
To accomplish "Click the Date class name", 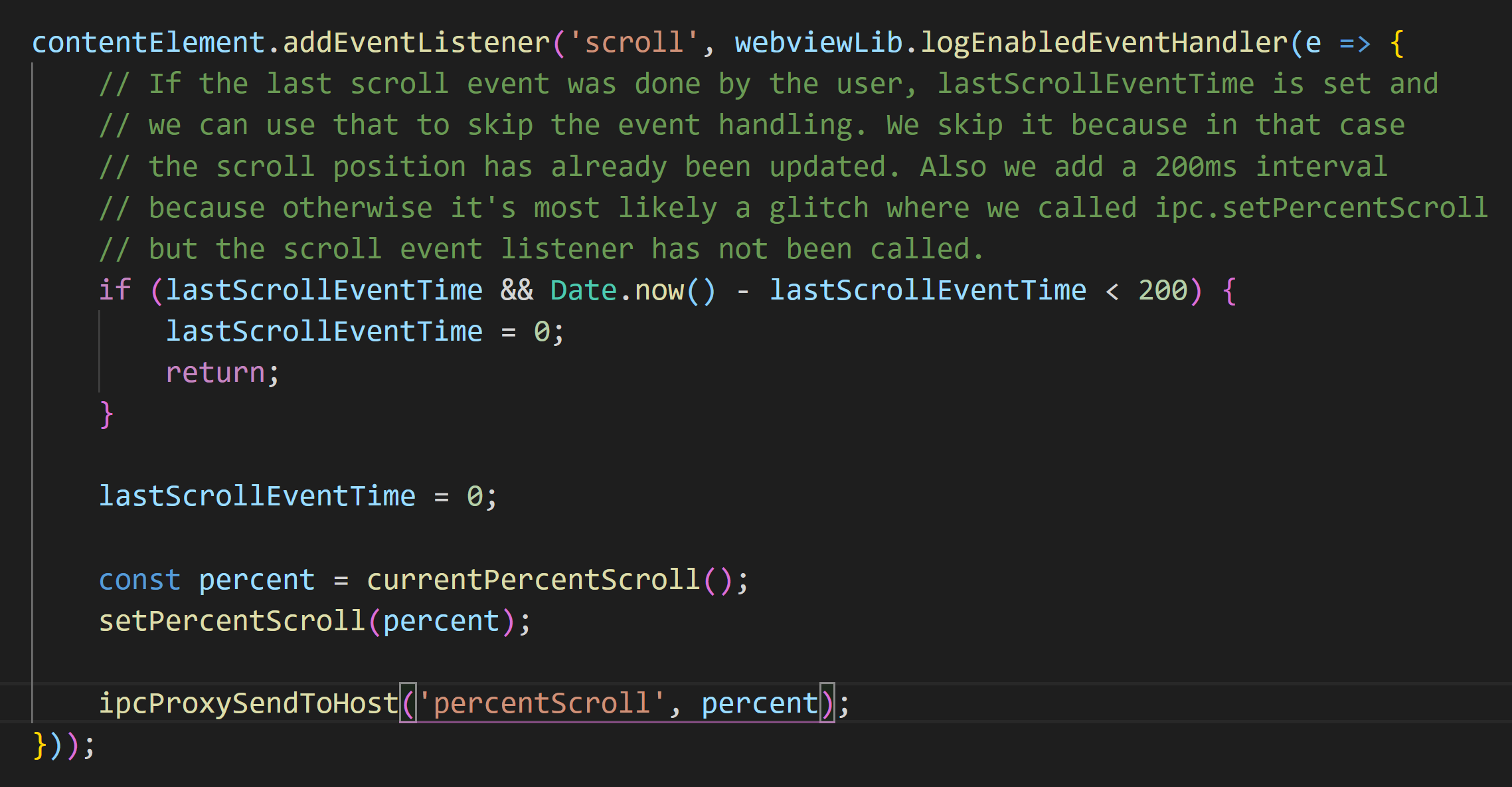I will [x=583, y=290].
